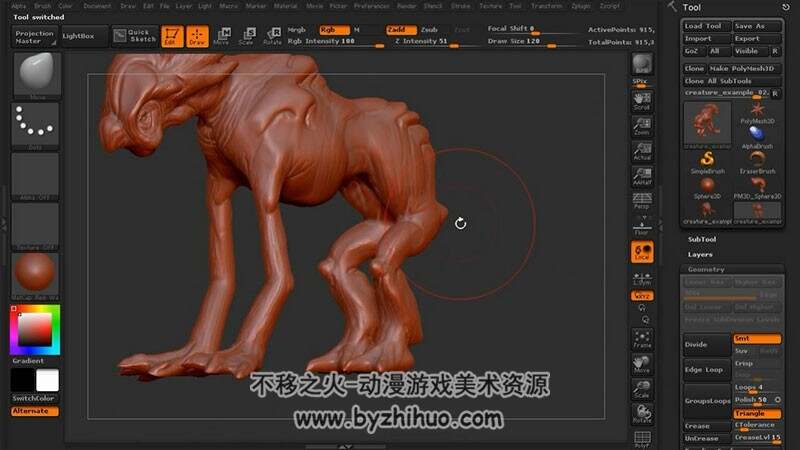Open the Brush menu
The height and width of the screenshot is (450, 800).
[42, 6]
